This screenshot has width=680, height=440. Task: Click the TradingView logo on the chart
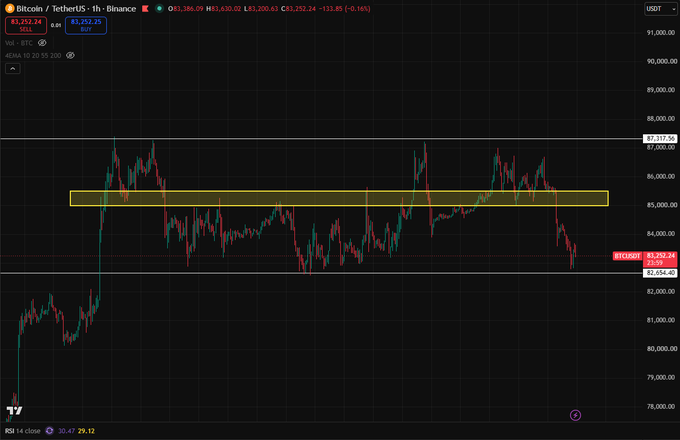14,410
